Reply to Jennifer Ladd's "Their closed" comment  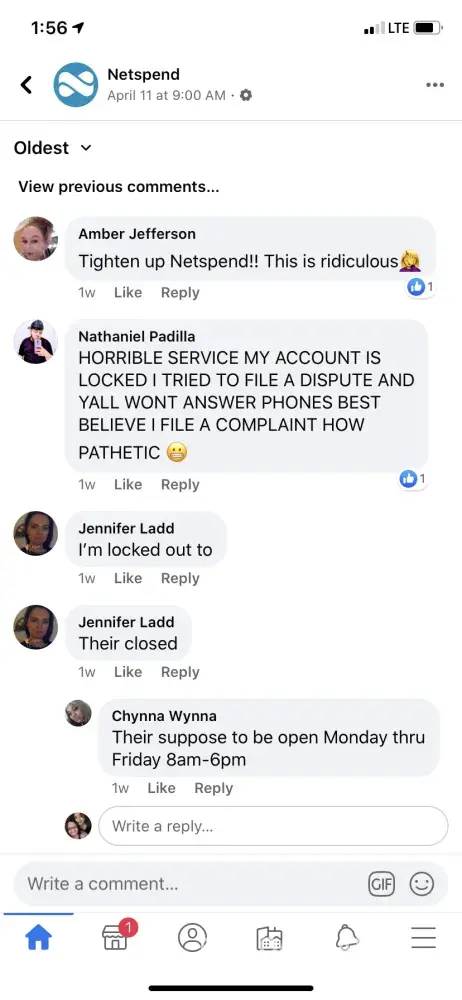[180, 672]
